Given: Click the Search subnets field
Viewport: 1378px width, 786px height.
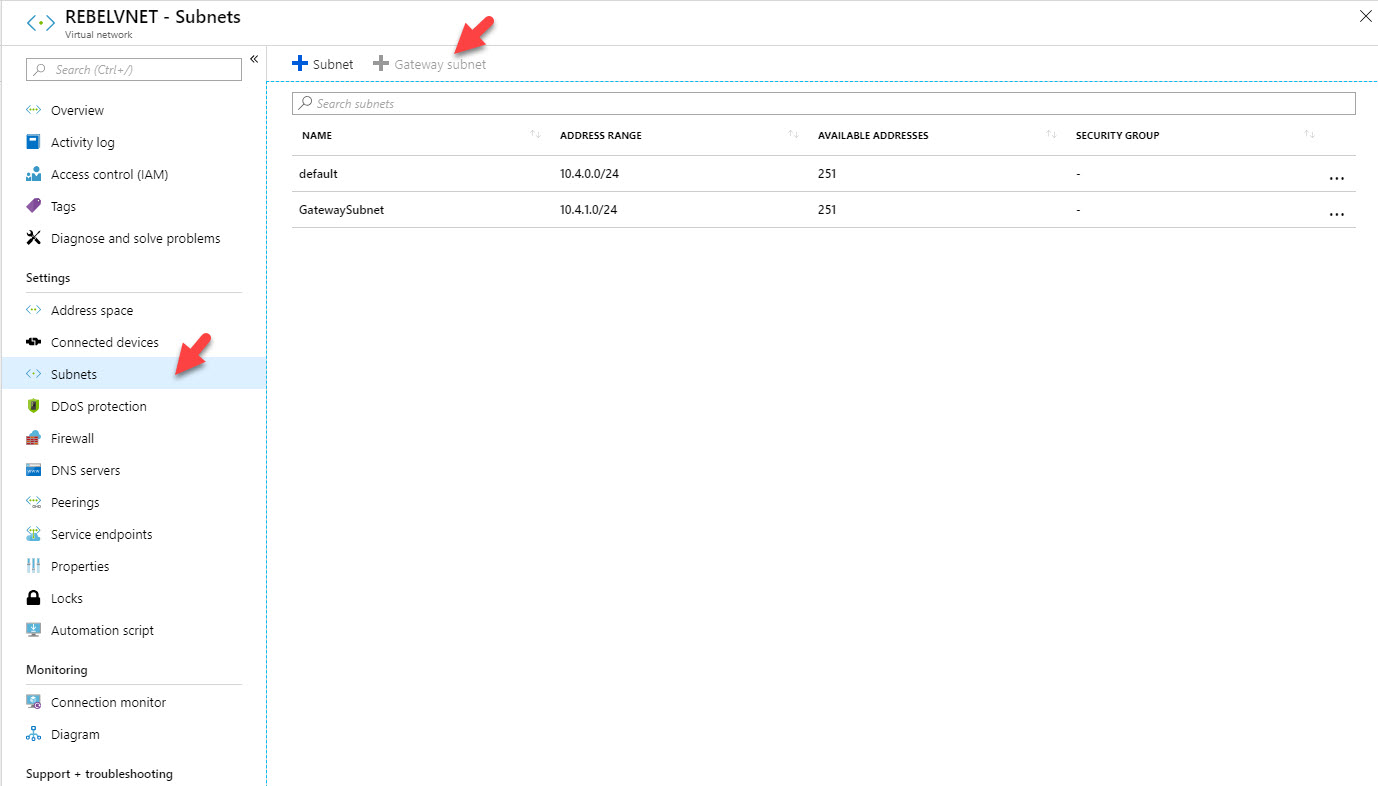Looking at the screenshot, I should pyautogui.click(x=823, y=103).
